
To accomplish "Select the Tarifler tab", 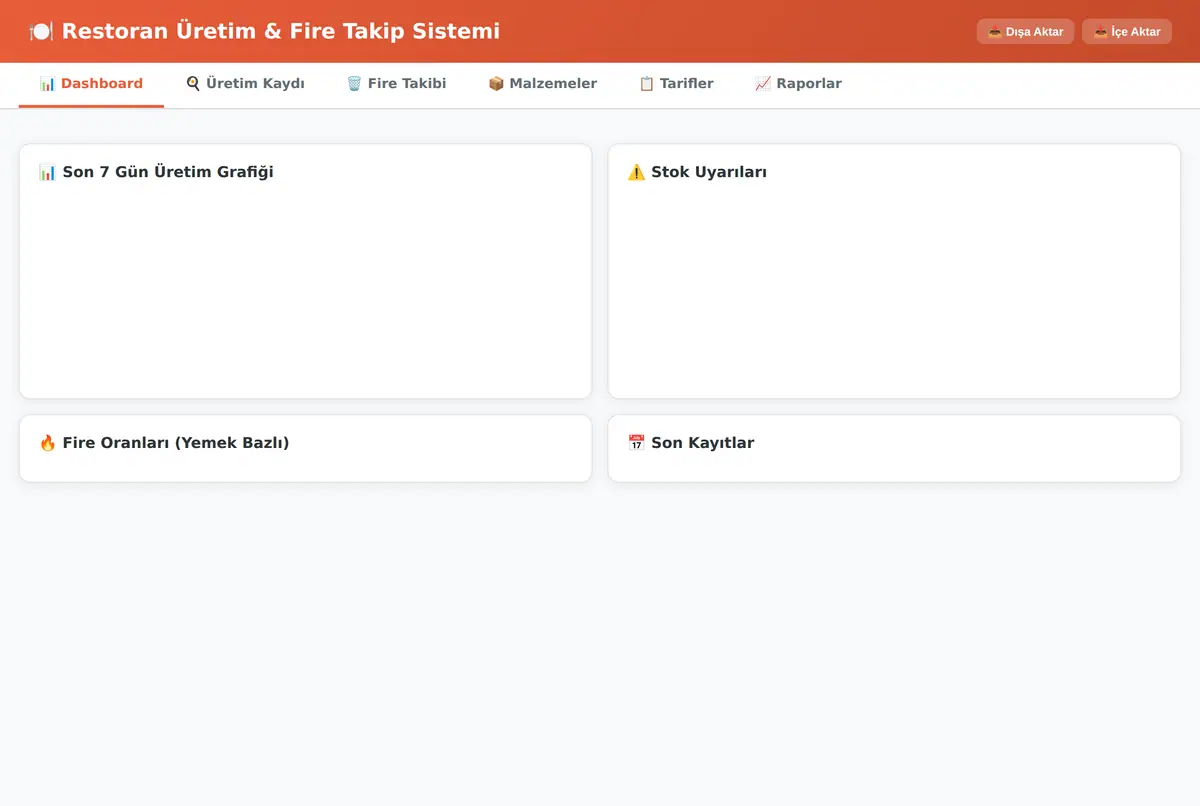I will (x=676, y=84).
